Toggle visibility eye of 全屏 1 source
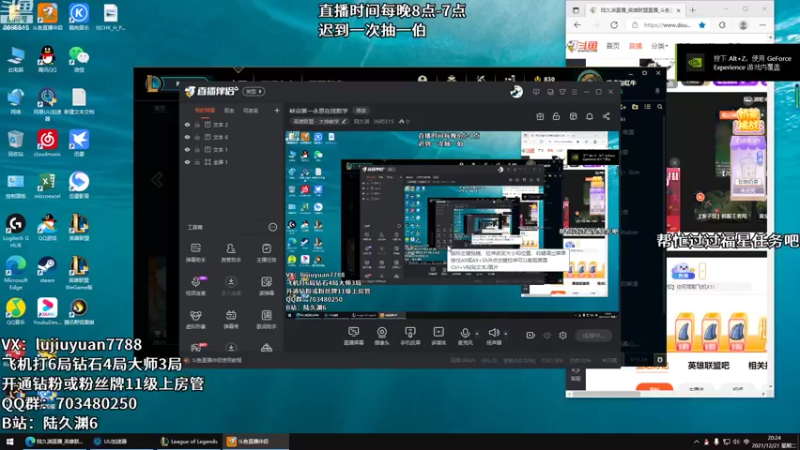Viewport: 800px width, 450px height. [x=187, y=162]
